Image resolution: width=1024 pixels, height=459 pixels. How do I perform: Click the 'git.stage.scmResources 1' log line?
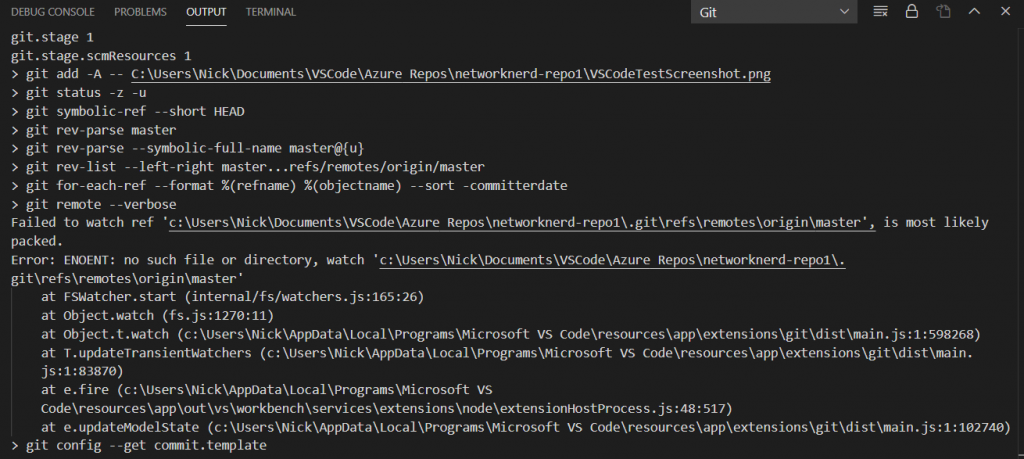pos(101,56)
